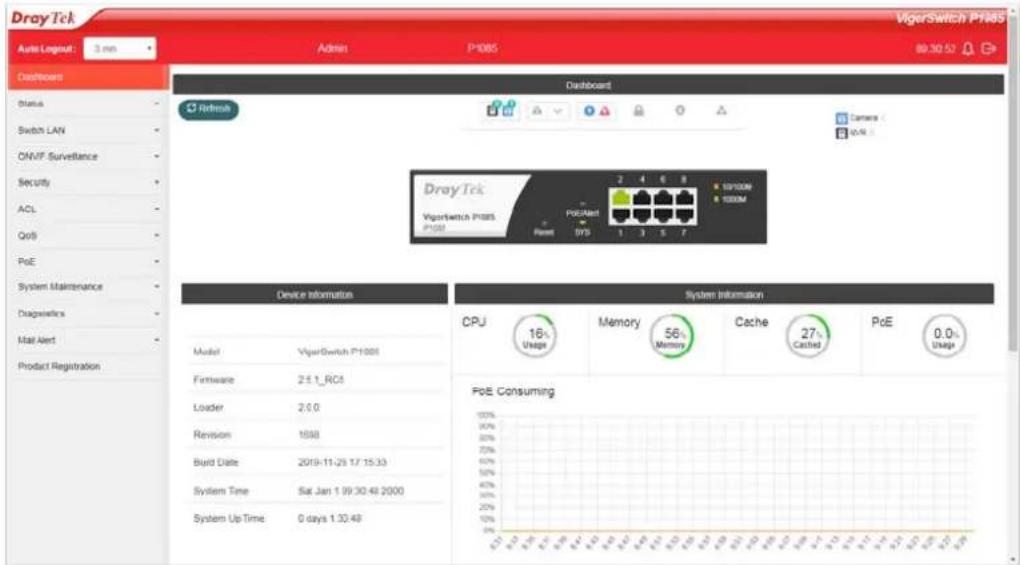1020x565 pixels.
Task: Click the PoE usage gauge
Action: click(x=945, y=336)
